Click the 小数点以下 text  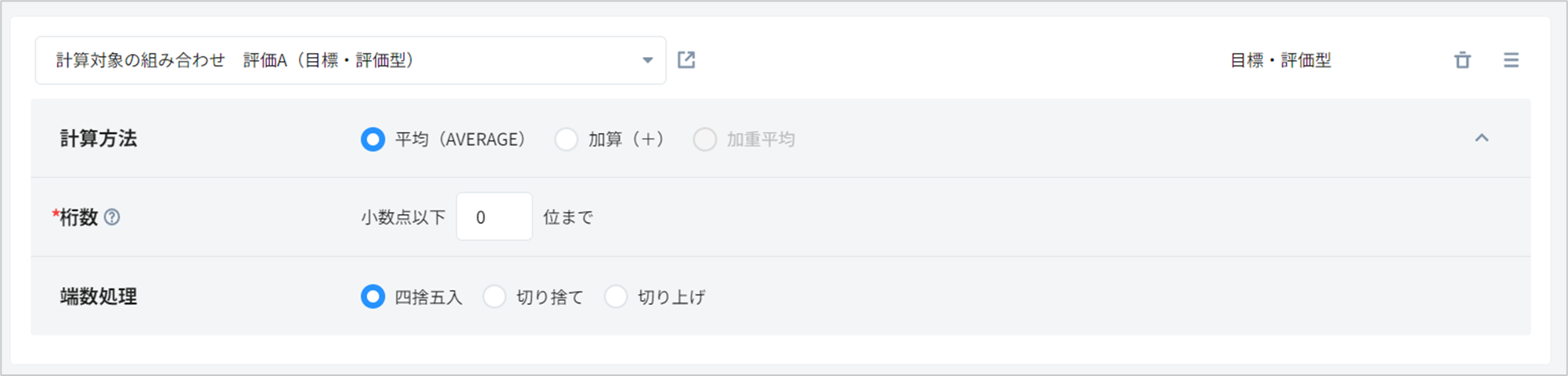(x=403, y=217)
